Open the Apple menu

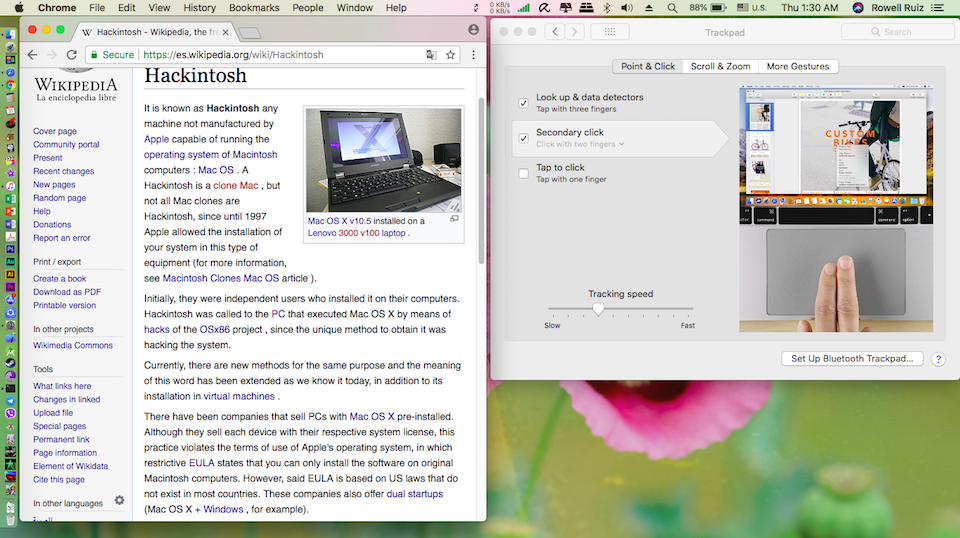[x=18, y=8]
